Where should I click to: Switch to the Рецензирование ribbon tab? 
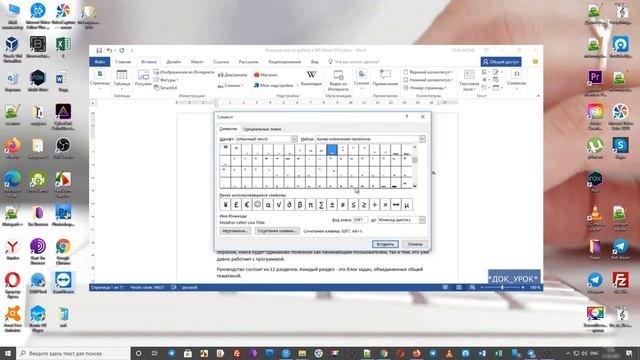pyautogui.click(x=284, y=62)
